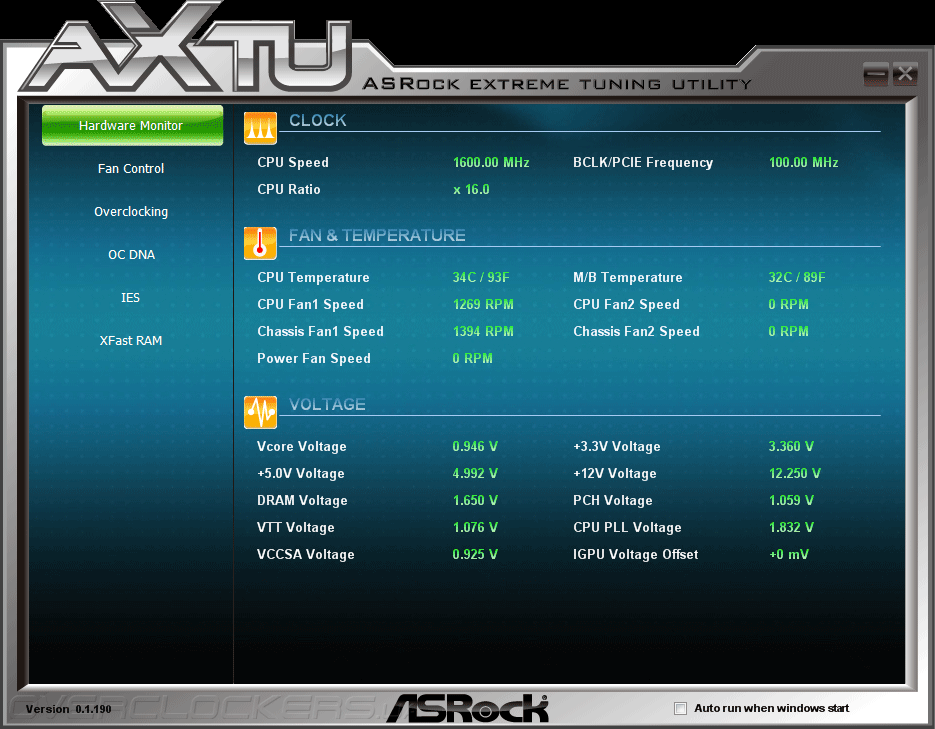935x729 pixels.
Task: Go to IES page
Action: [x=131, y=297]
